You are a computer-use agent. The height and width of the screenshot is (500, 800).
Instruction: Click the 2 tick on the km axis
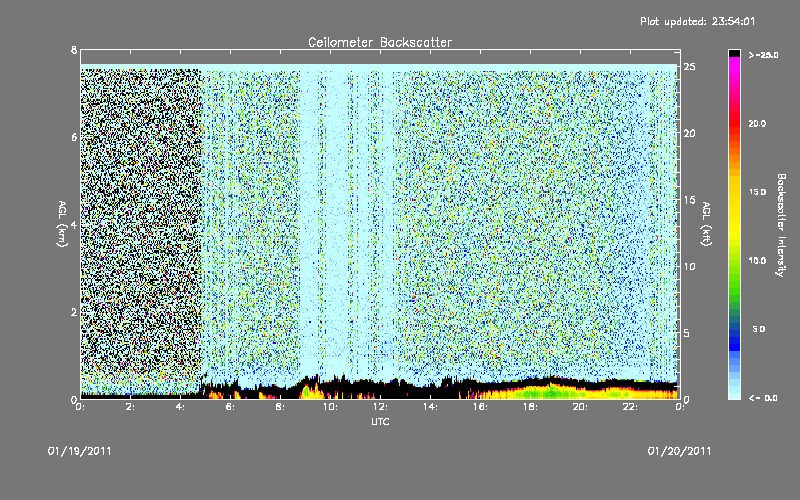(74, 312)
